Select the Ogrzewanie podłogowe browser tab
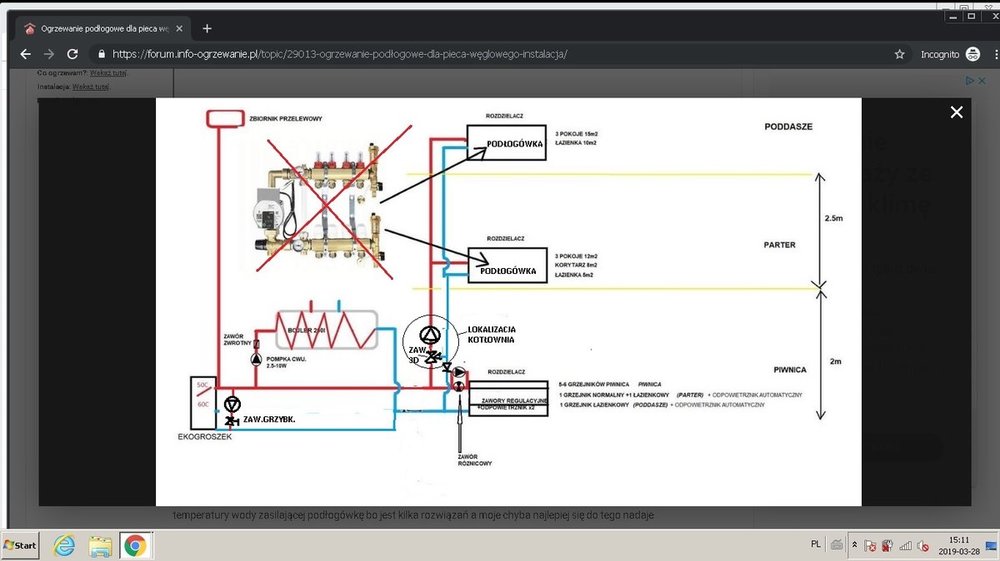This screenshot has width=1000, height=561. click(100, 28)
